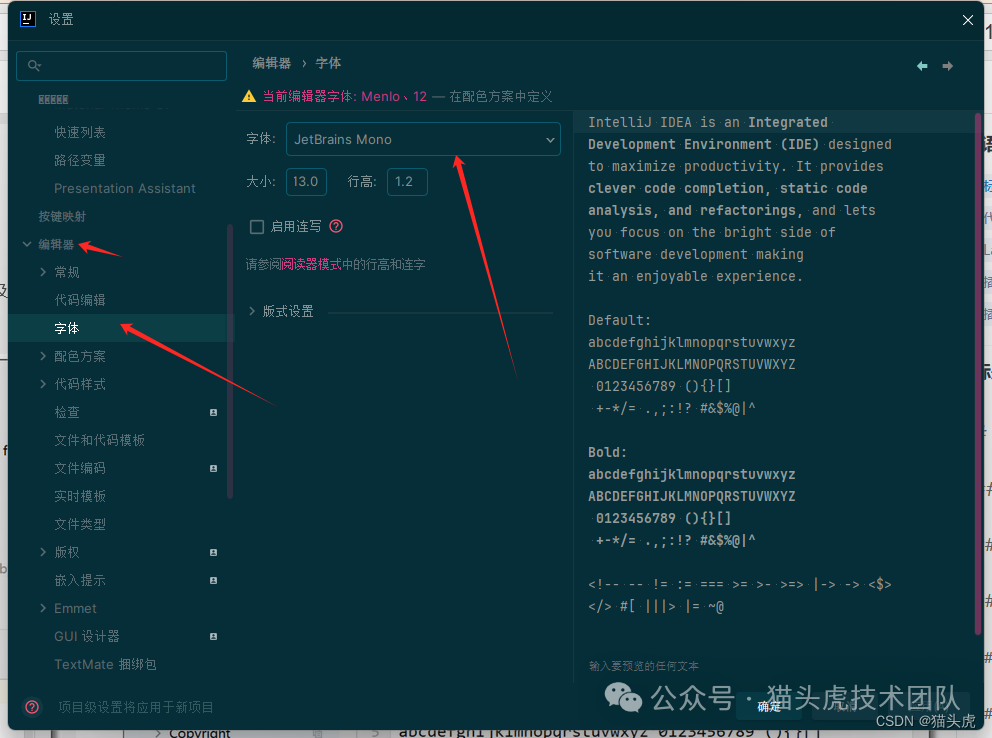Open 文件类型 file types page
This screenshot has height=738, width=992.
pyautogui.click(x=80, y=524)
